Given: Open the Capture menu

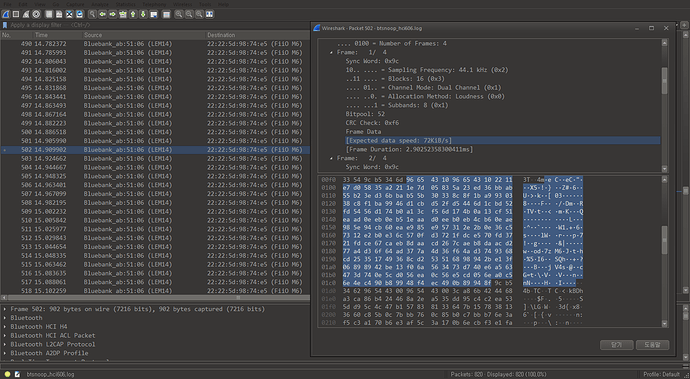Looking at the screenshot, I should coord(75,4).
